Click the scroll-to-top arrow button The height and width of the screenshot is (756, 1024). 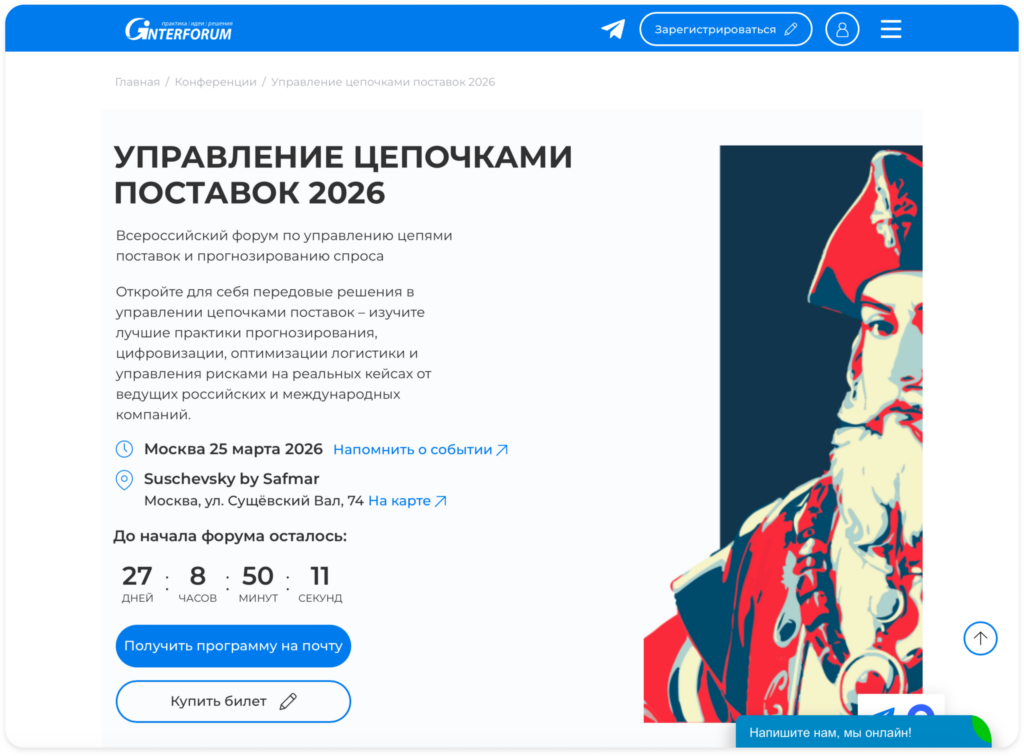click(980, 638)
